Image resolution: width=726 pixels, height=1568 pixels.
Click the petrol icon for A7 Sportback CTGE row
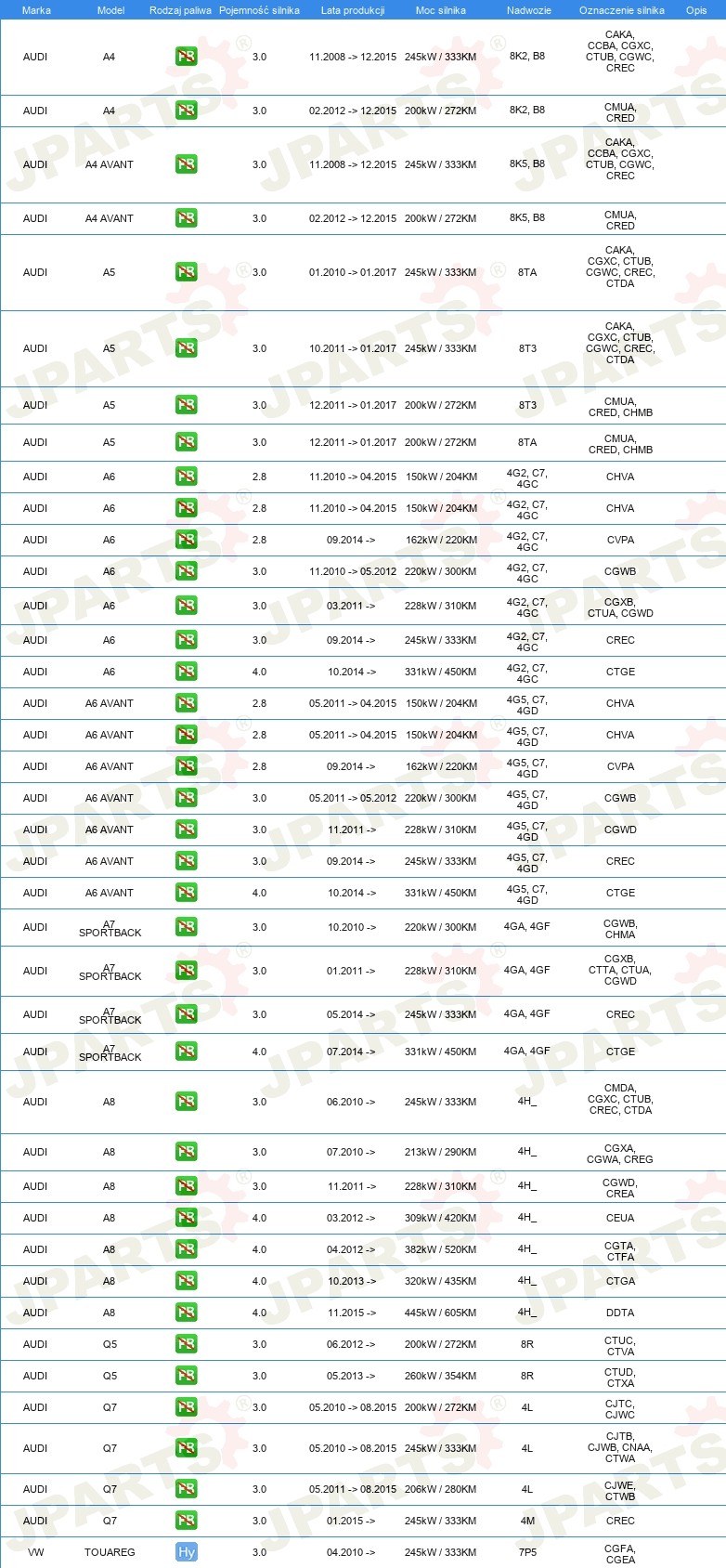pos(187,1051)
